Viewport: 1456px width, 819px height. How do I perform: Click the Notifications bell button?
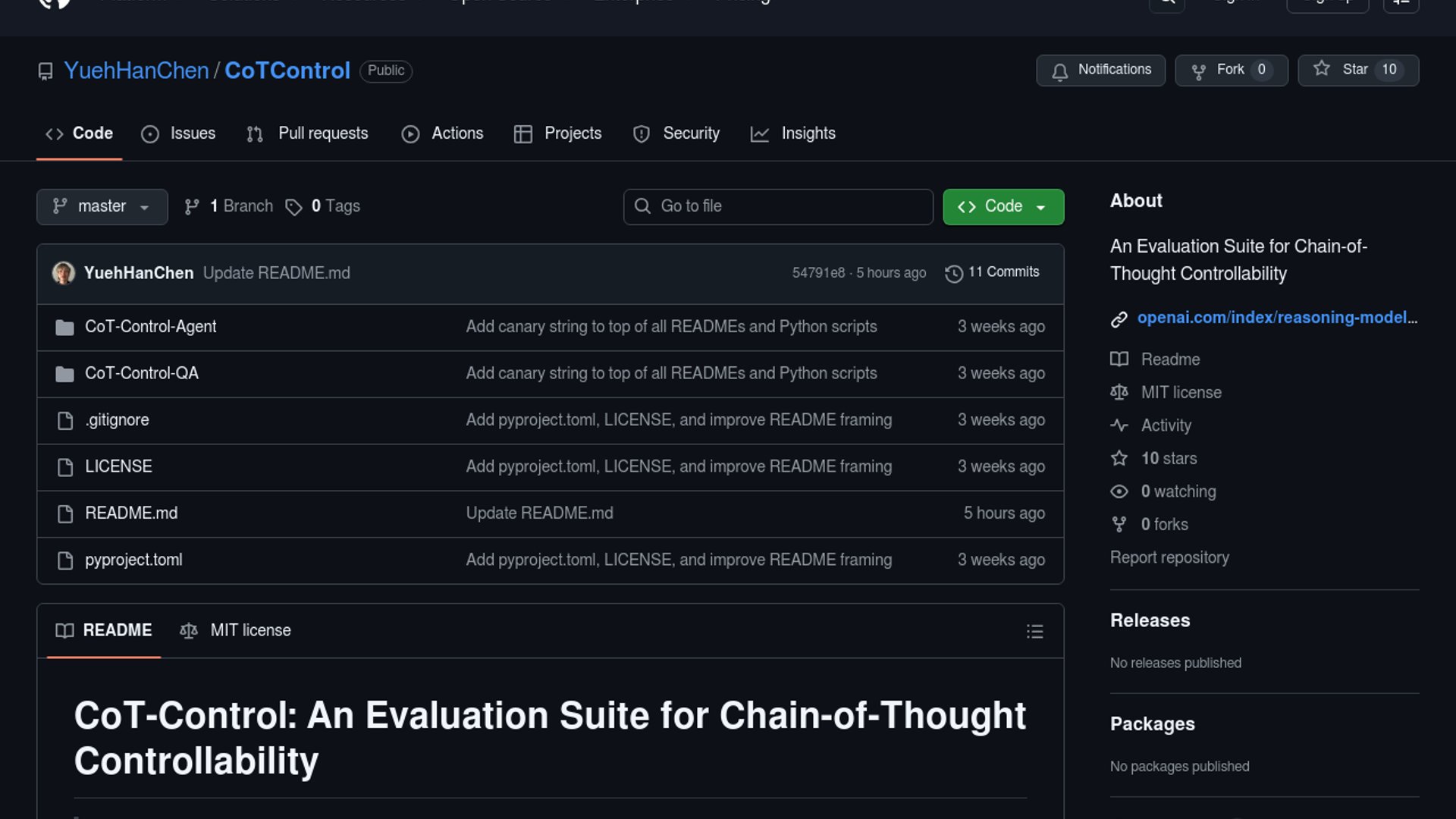pyautogui.click(x=1100, y=70)
